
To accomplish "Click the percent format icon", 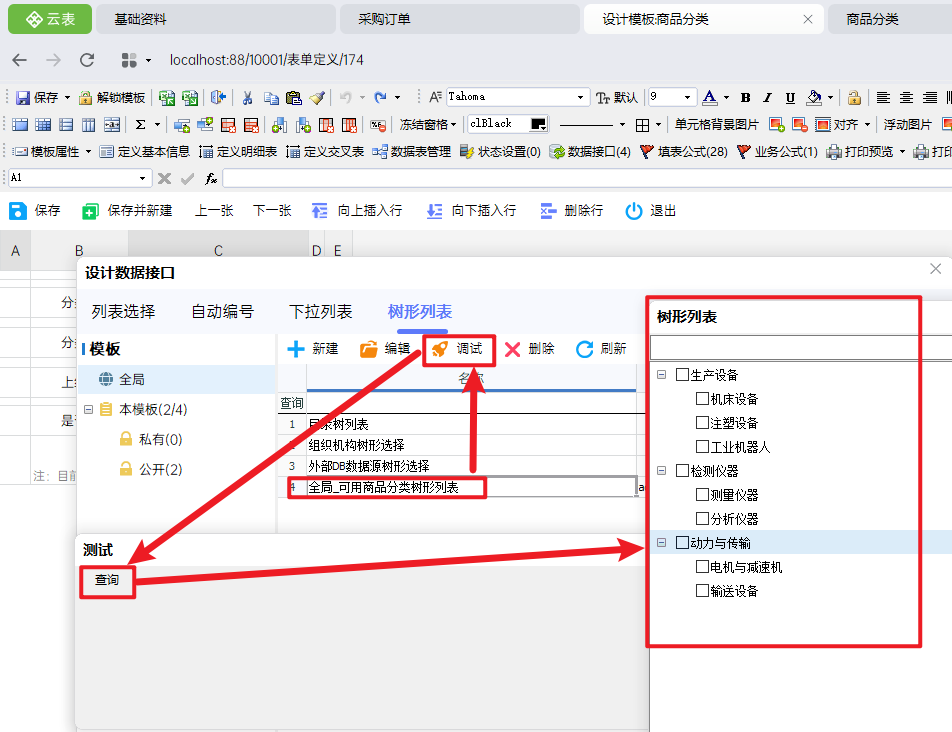I will coord(378,125).
